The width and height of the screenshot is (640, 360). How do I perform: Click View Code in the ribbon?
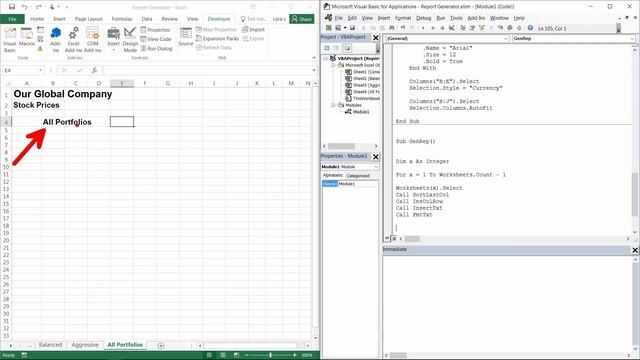156,39
